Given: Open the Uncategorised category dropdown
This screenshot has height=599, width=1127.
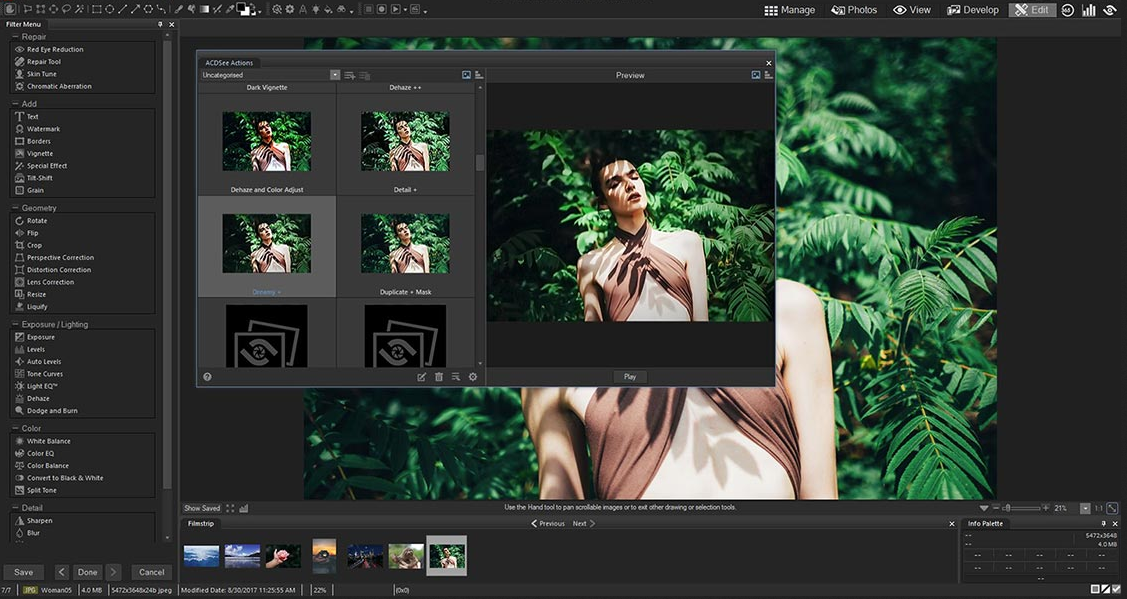Looking at the screenshot, I should 335,75.
